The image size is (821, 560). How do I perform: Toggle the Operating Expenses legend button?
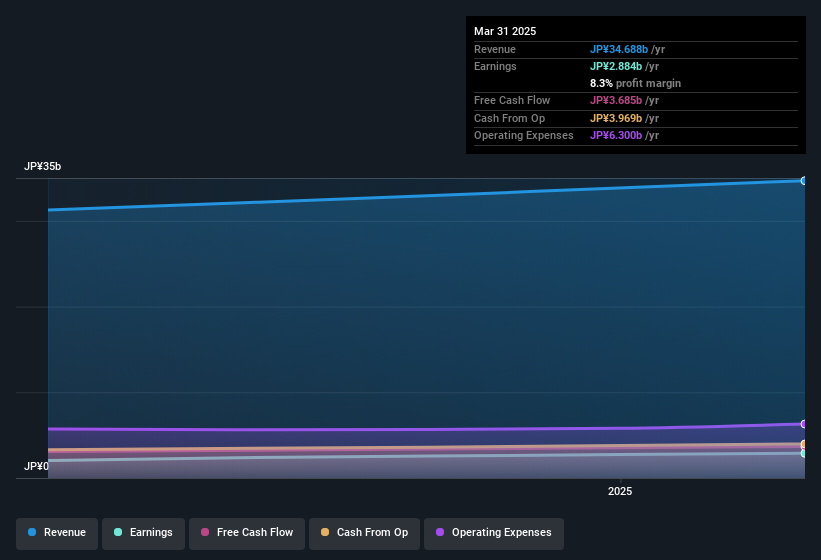coord(494,533)
